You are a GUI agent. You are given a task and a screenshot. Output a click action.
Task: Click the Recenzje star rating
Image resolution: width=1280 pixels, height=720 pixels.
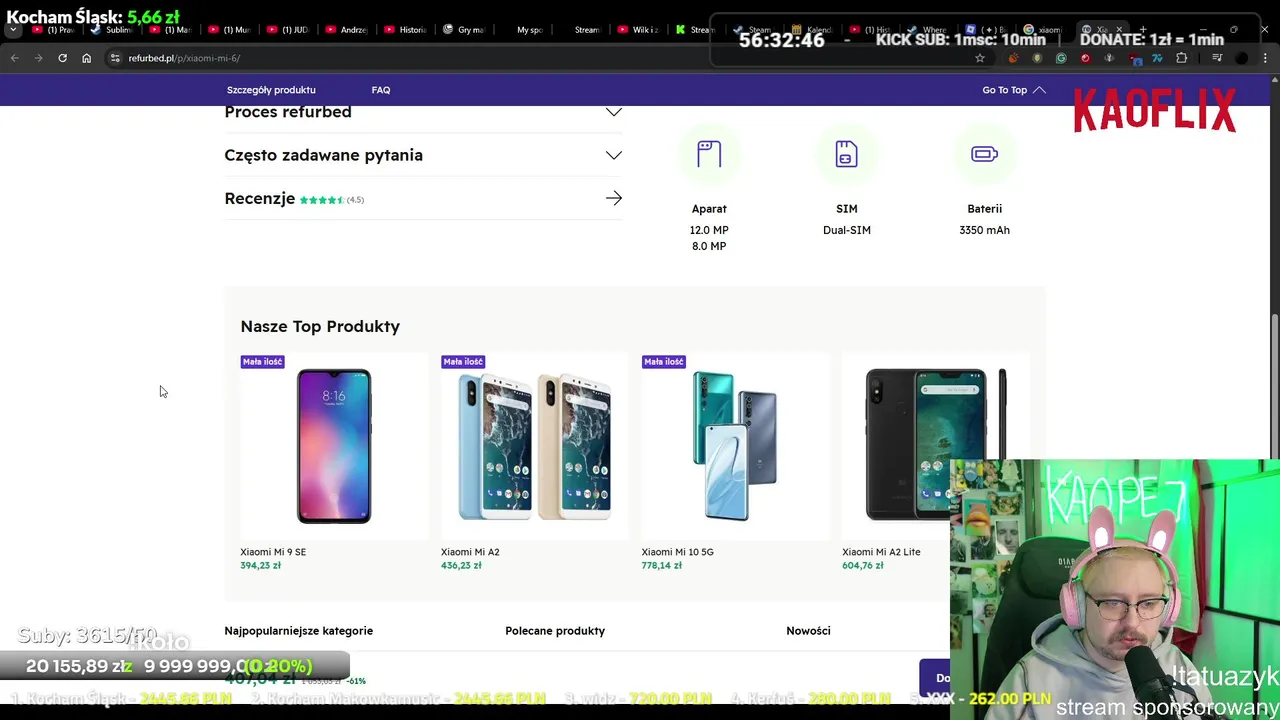[321, 200]
